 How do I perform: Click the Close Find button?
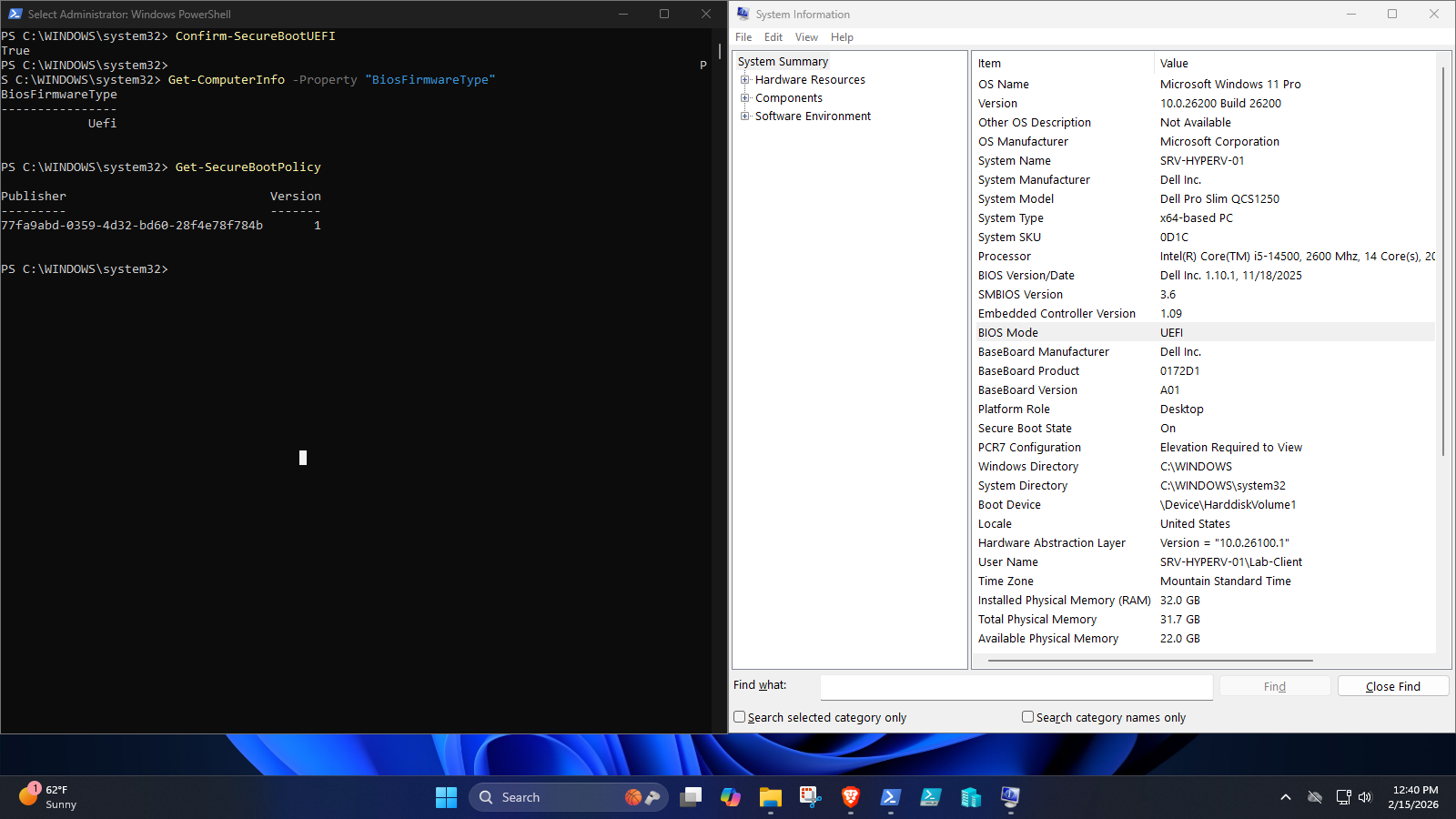(1392, 685)
